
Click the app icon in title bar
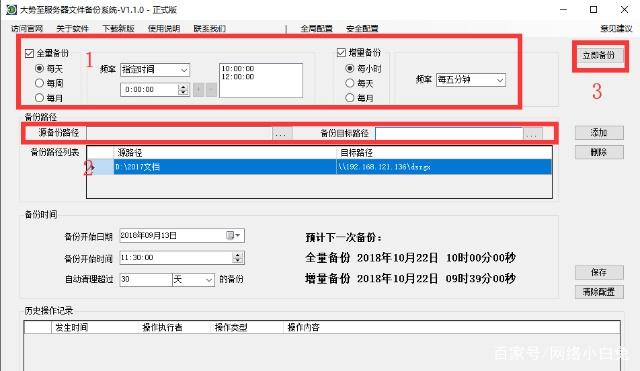pyautogui.click(x=11, y=9)
